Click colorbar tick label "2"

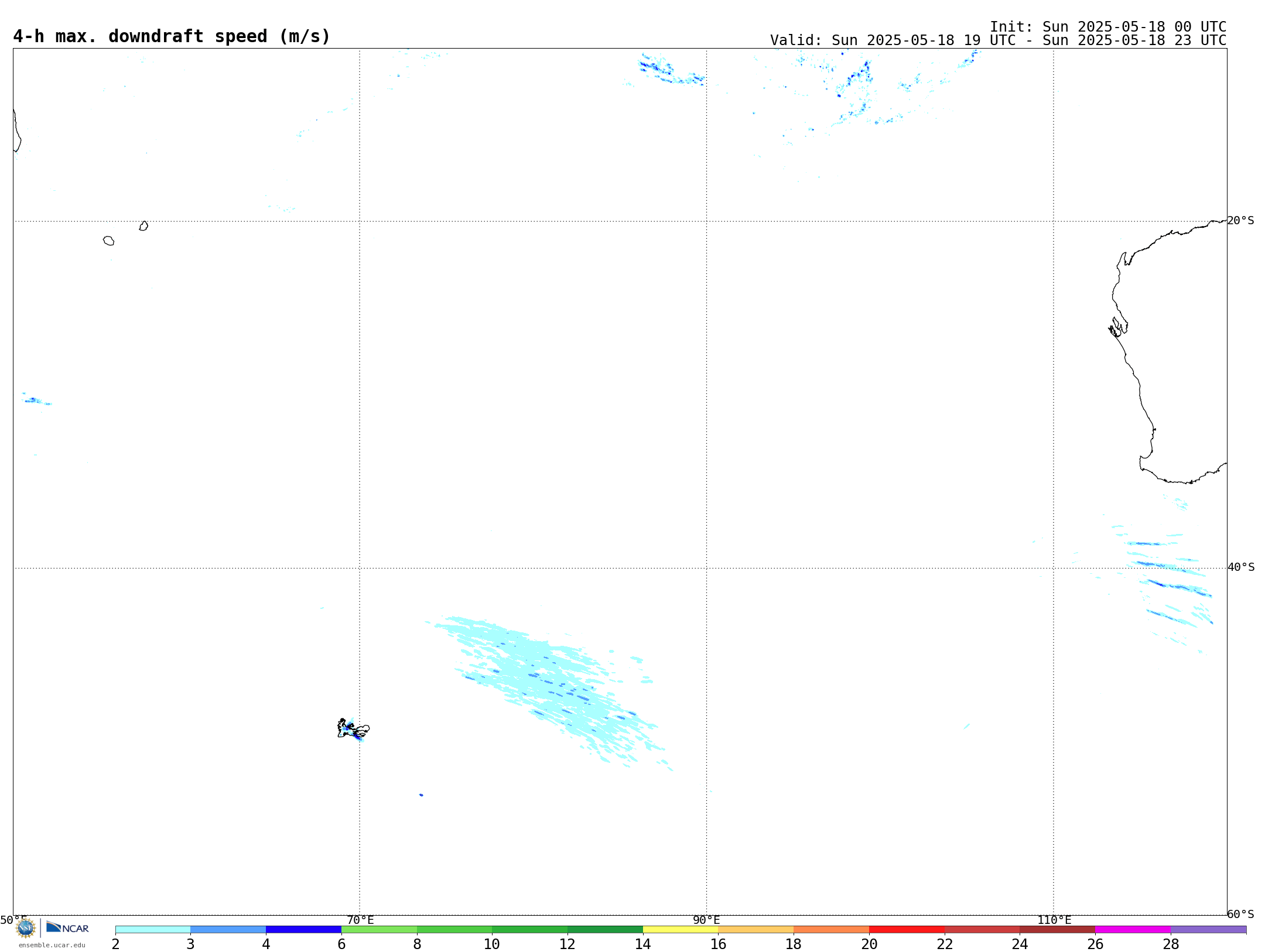[115, 944]
